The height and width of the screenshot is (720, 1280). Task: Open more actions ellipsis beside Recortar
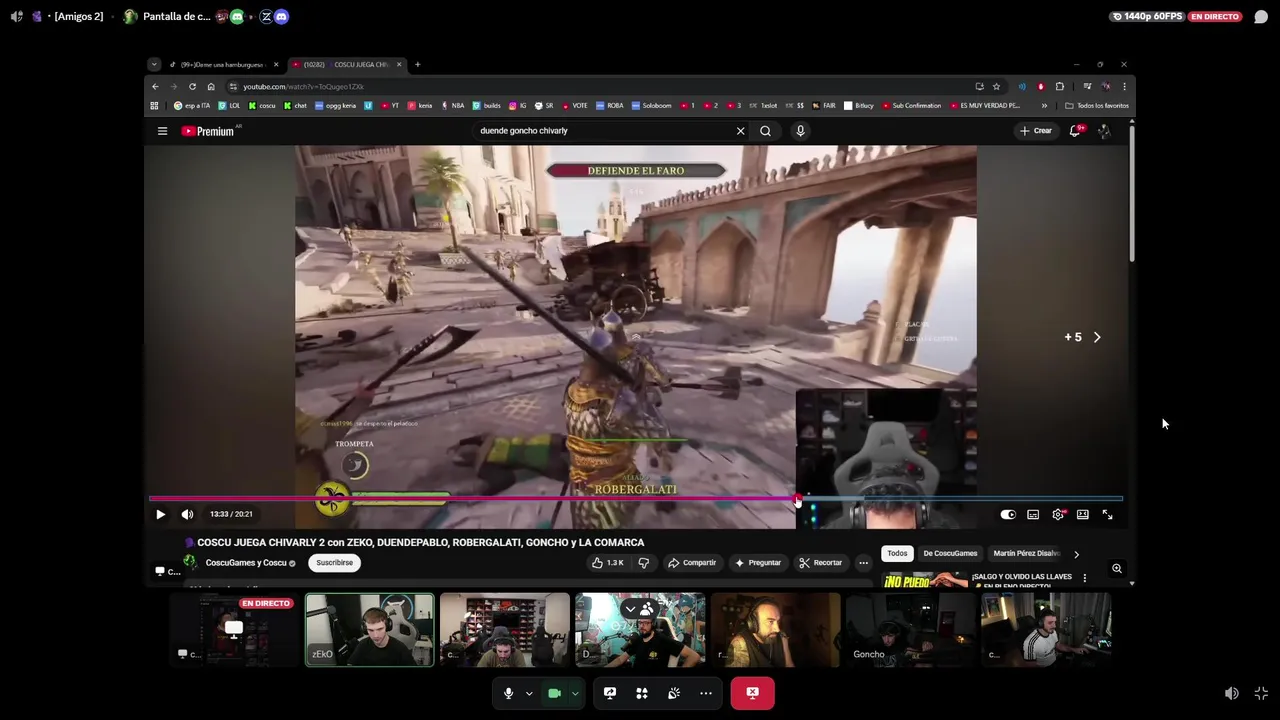click(x=863, y=563)
